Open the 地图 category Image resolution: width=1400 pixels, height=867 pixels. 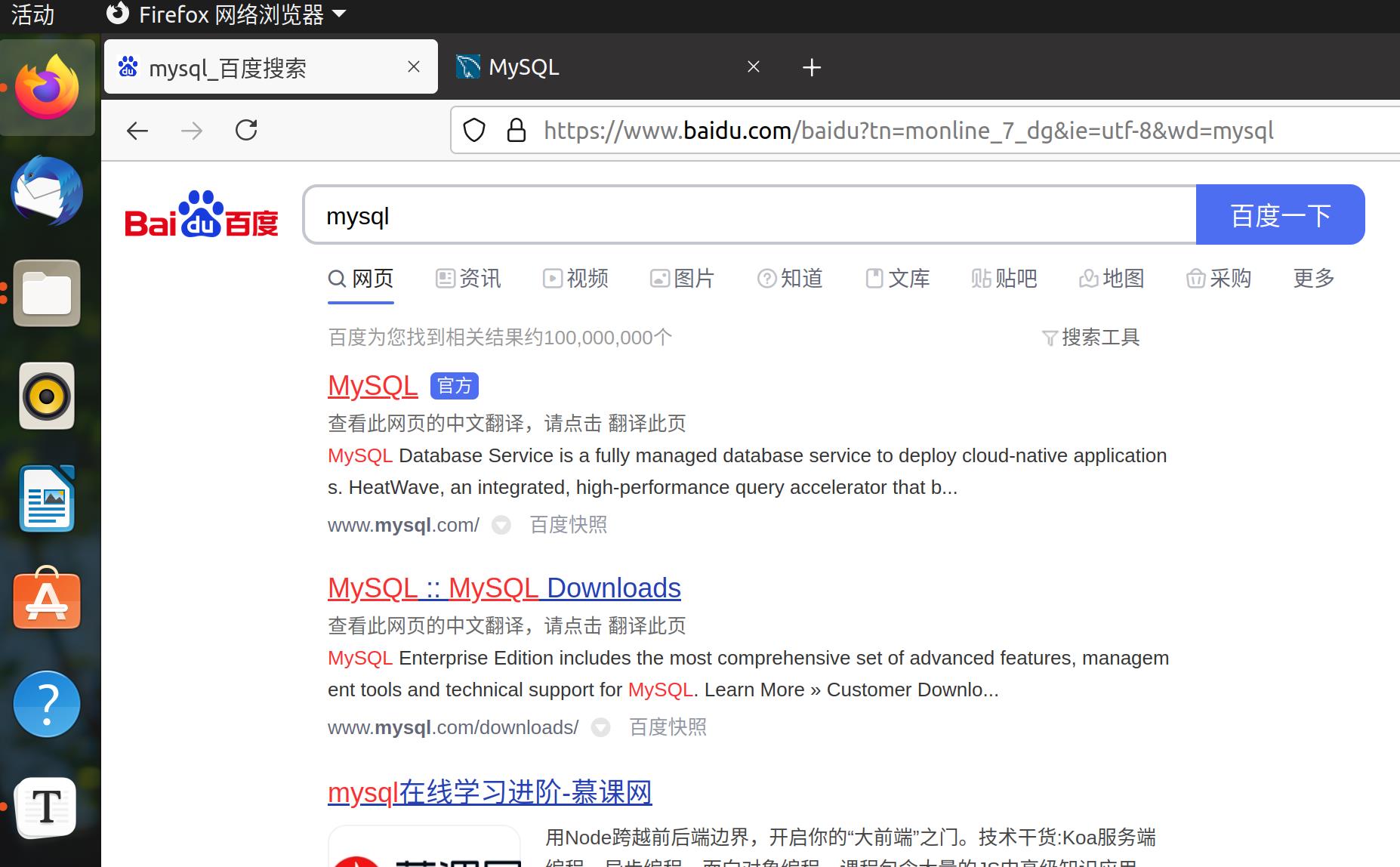(1112, 279)
